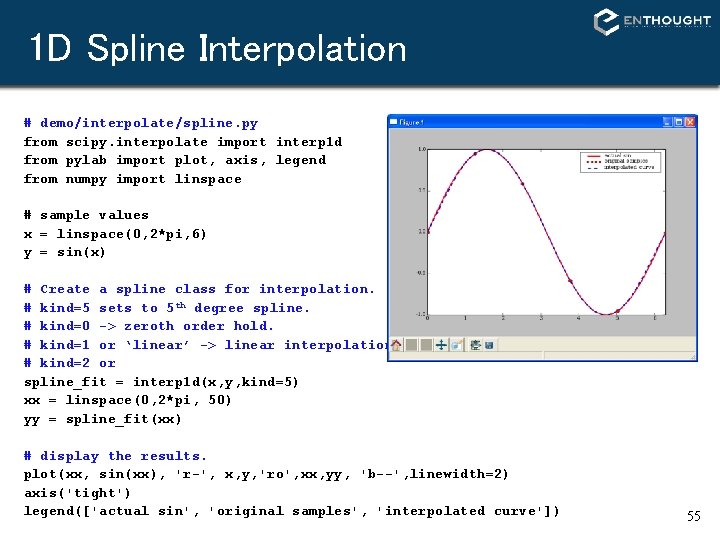Click the 'y = sin(x)' line
Image resolution: width=720 pixels, height=540 pixels.
65,253
